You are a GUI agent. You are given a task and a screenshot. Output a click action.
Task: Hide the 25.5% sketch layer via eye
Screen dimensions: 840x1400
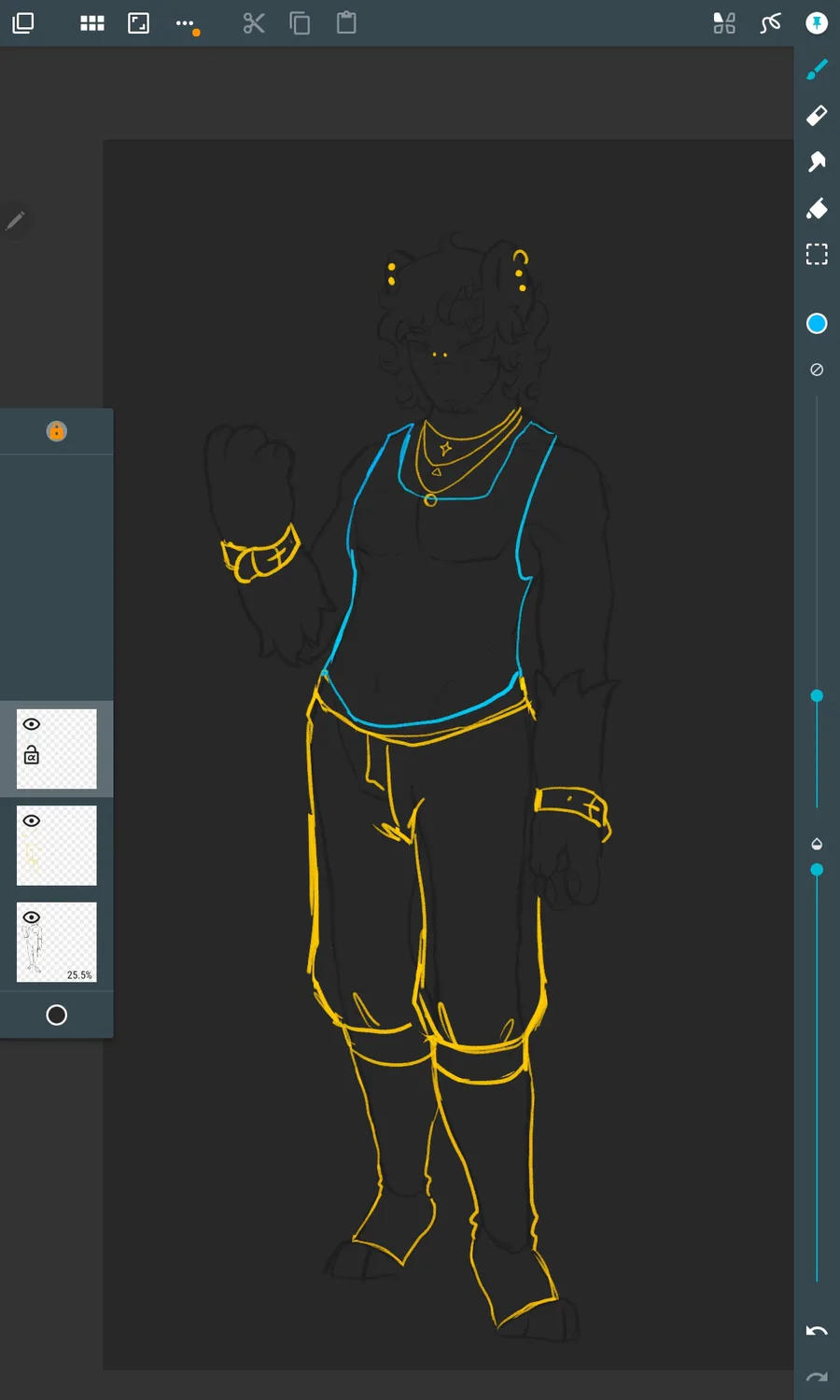coord(32,917)
